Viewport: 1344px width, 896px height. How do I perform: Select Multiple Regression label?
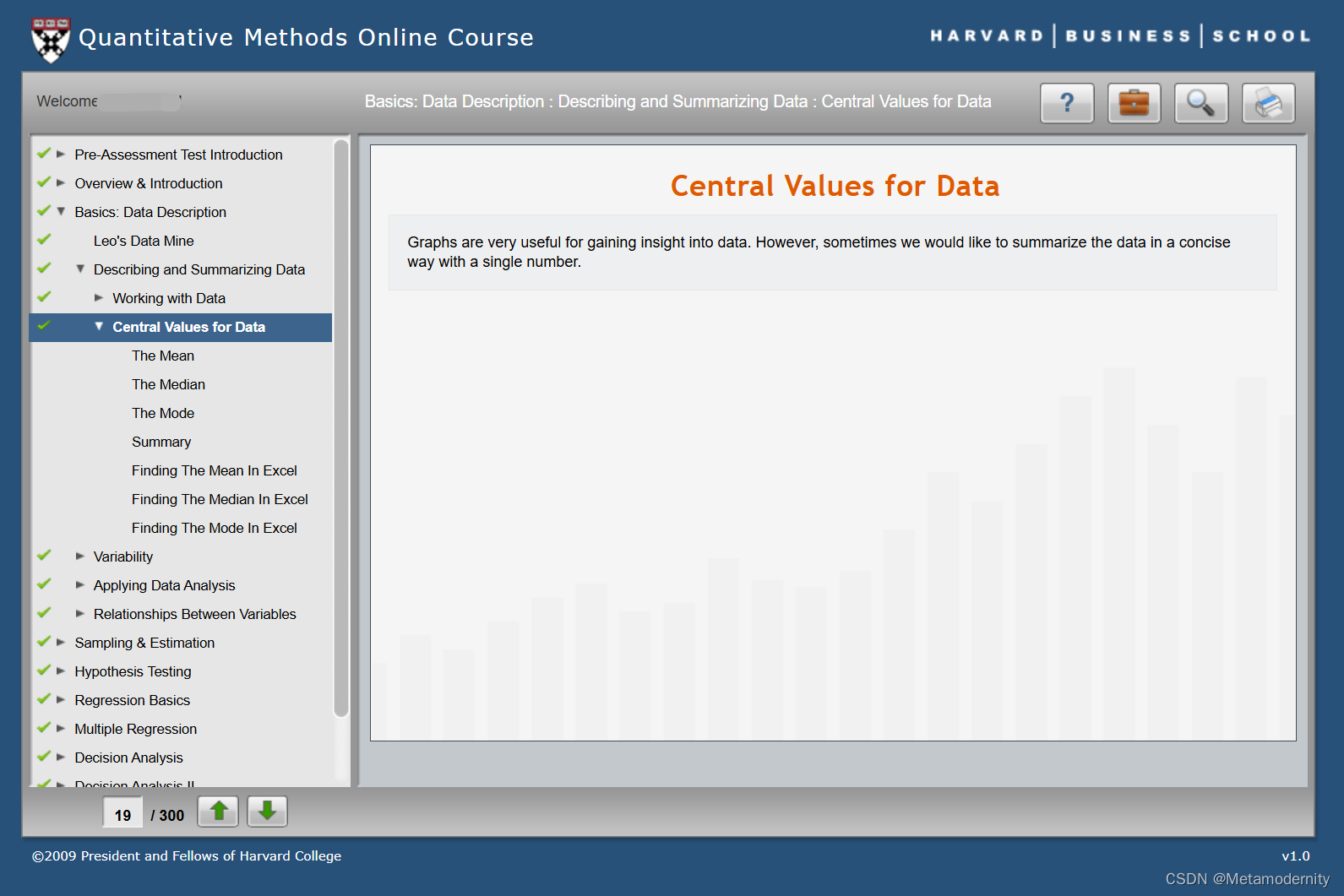tap(136, 729)
